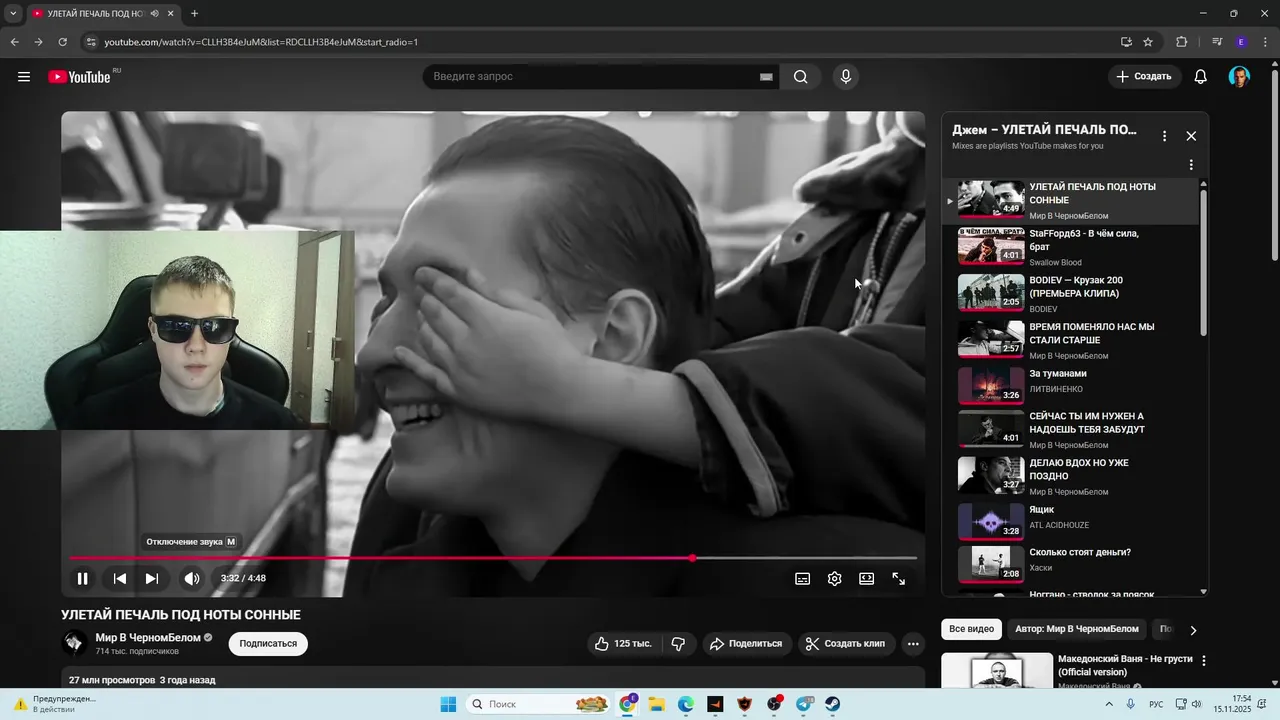This screenshot has width=1280, height=720.
Task: Play Сколько стоят деньги? by Хаски
Action: click(x=1070, y=564)
